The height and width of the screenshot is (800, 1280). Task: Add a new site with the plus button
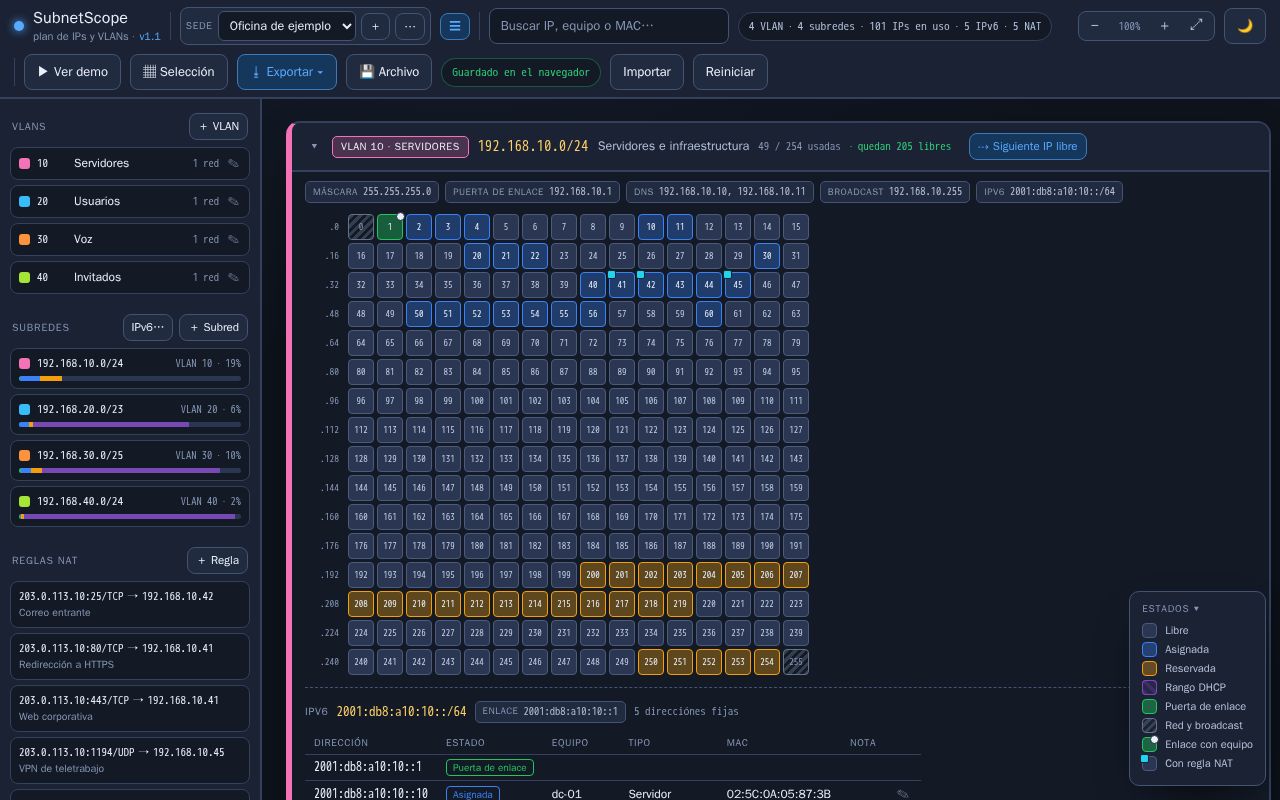(x=375, y=26)
